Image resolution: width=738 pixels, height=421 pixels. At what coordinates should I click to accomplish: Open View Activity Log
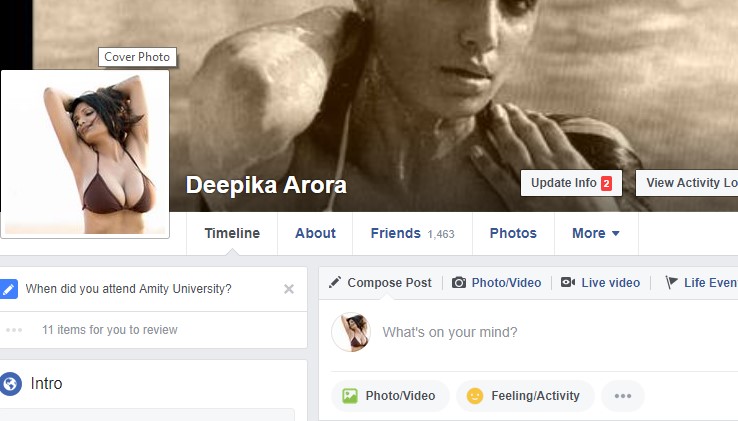pyautogui.click(x=687, y=183)
